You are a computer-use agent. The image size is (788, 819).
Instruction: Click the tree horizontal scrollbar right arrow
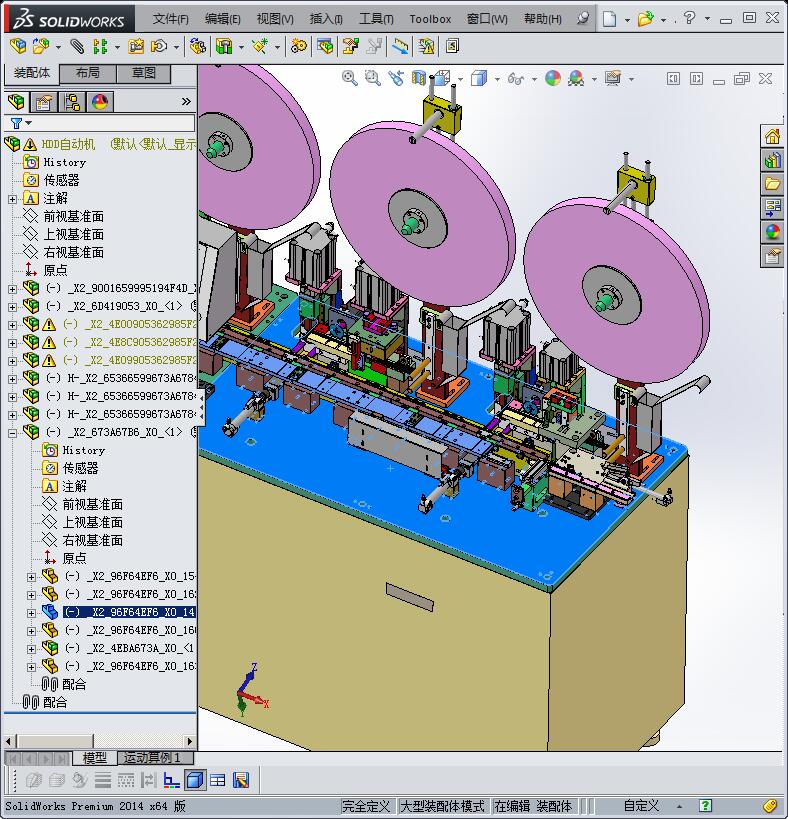pos(190,741)
